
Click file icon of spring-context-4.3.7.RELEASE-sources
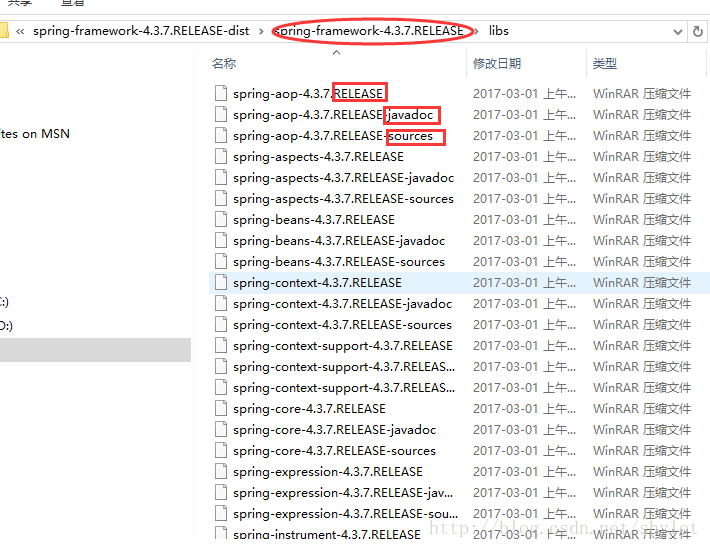click(x=221, y=325)
